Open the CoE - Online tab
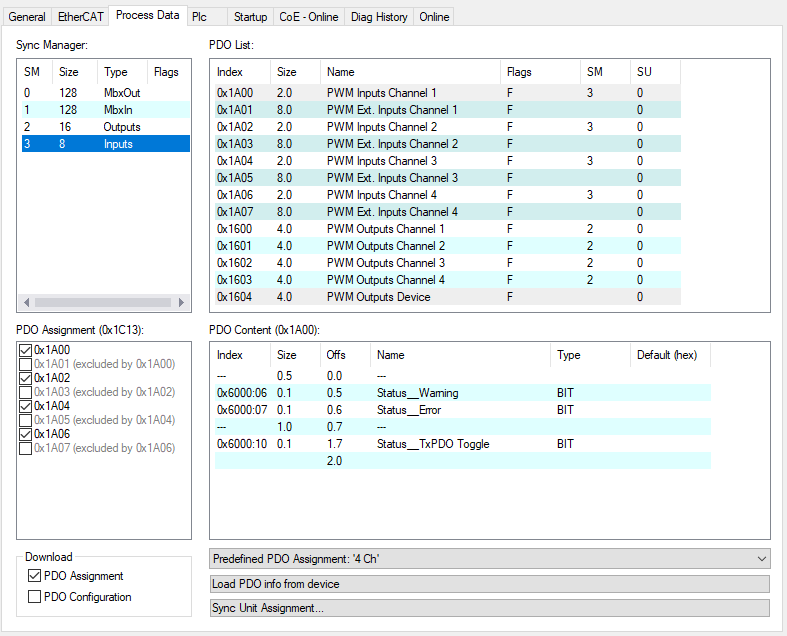The image size is (787, 636). [x=309, y=17]
